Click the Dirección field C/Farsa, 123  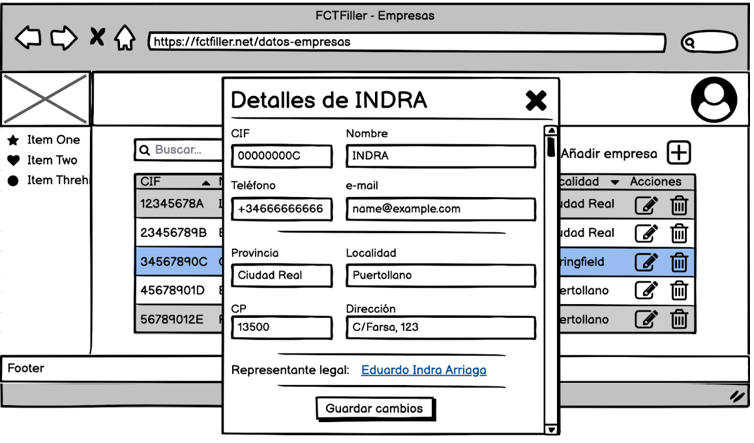(440, 327)
